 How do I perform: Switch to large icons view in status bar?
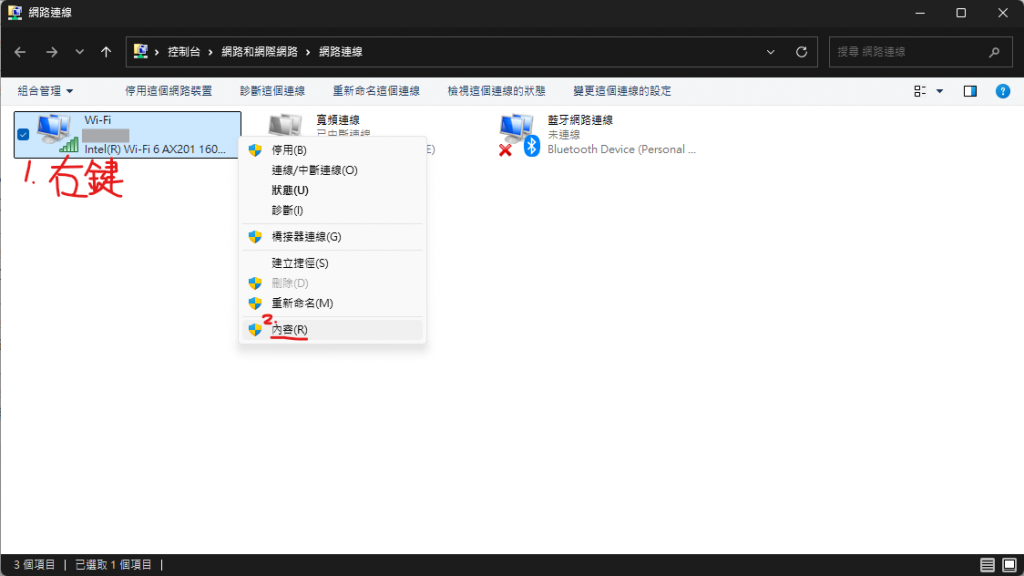pyautogui.click(x=1009, y=565)
